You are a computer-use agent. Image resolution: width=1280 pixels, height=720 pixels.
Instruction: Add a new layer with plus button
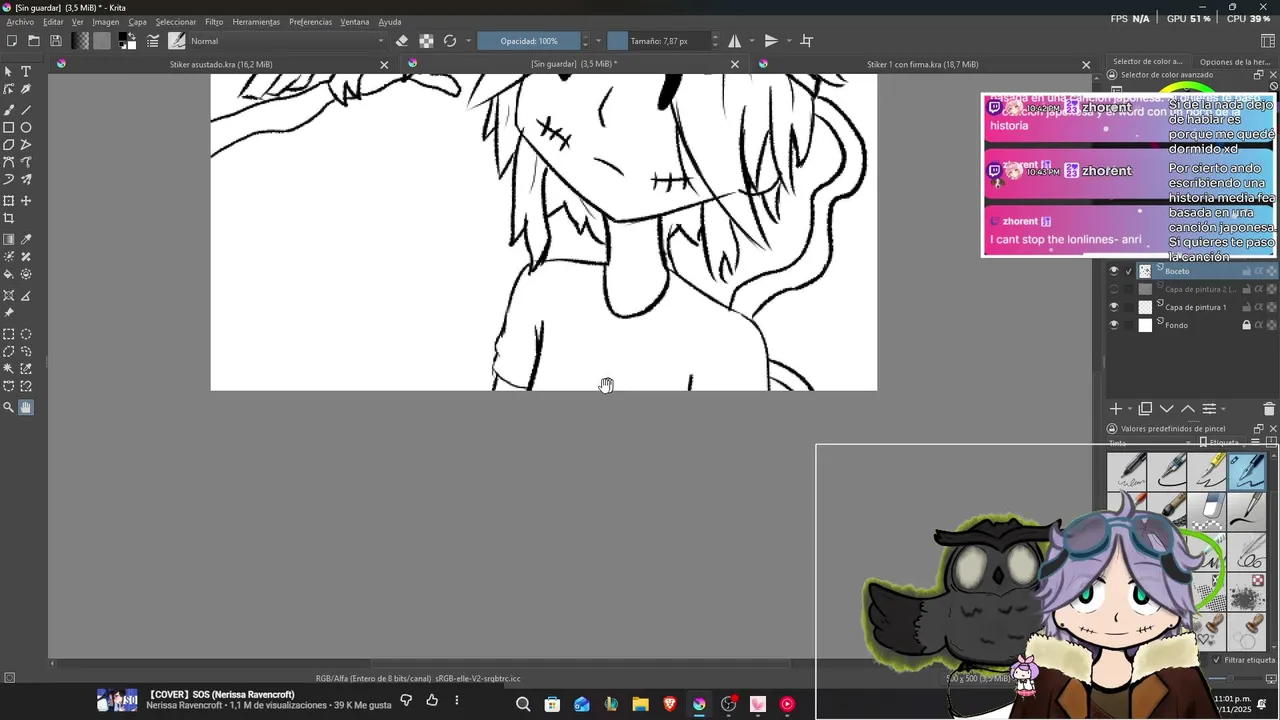tap(1116, 409)
